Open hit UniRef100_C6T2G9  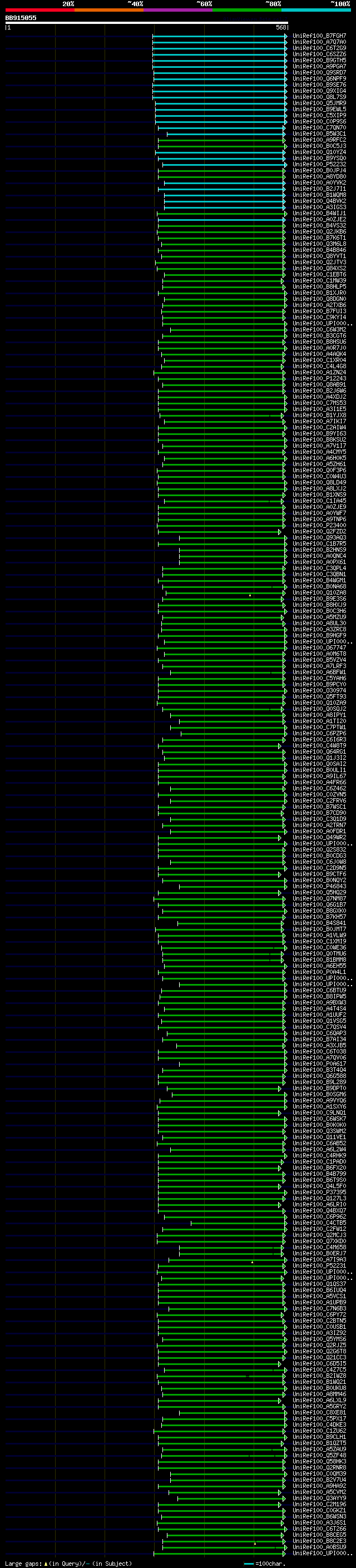319,48
